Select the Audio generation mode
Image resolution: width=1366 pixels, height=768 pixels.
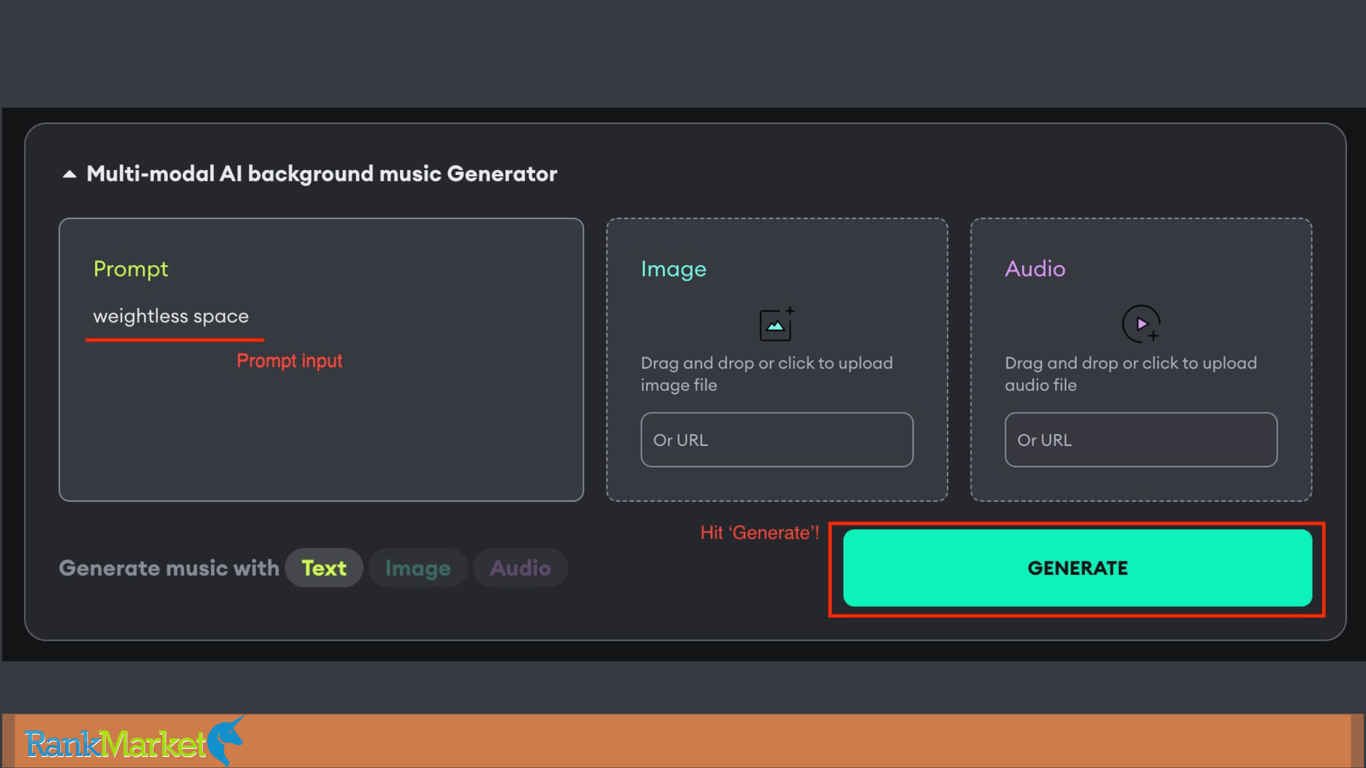pyautogui.click(x=520, y=568)
